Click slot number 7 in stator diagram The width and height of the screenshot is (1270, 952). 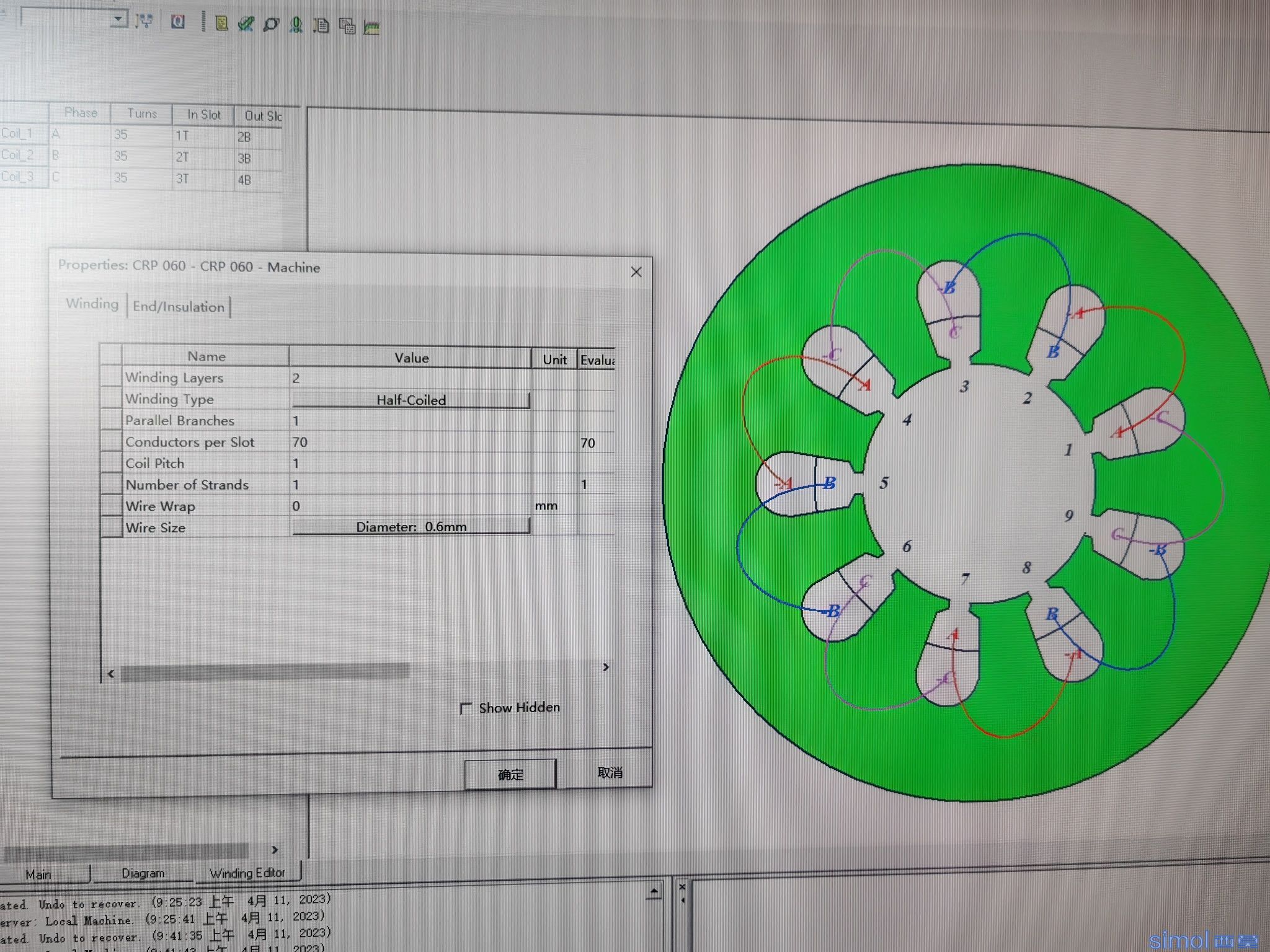[x=965, y=579]
